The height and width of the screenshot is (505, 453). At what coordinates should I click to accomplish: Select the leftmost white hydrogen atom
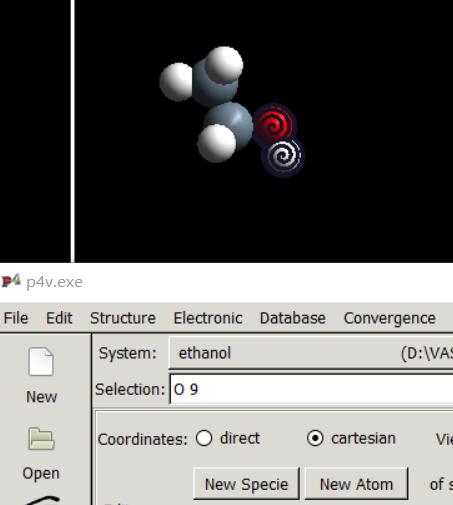176,82
